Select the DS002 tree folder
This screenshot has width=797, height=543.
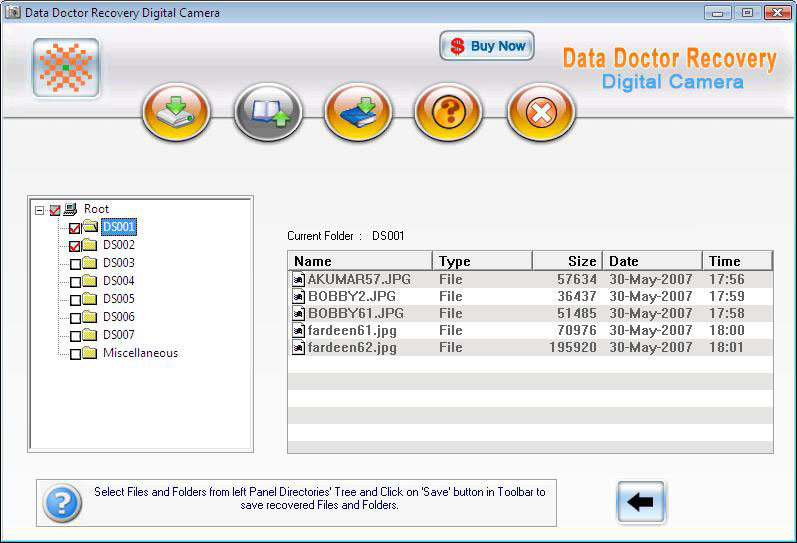[119, 245]
